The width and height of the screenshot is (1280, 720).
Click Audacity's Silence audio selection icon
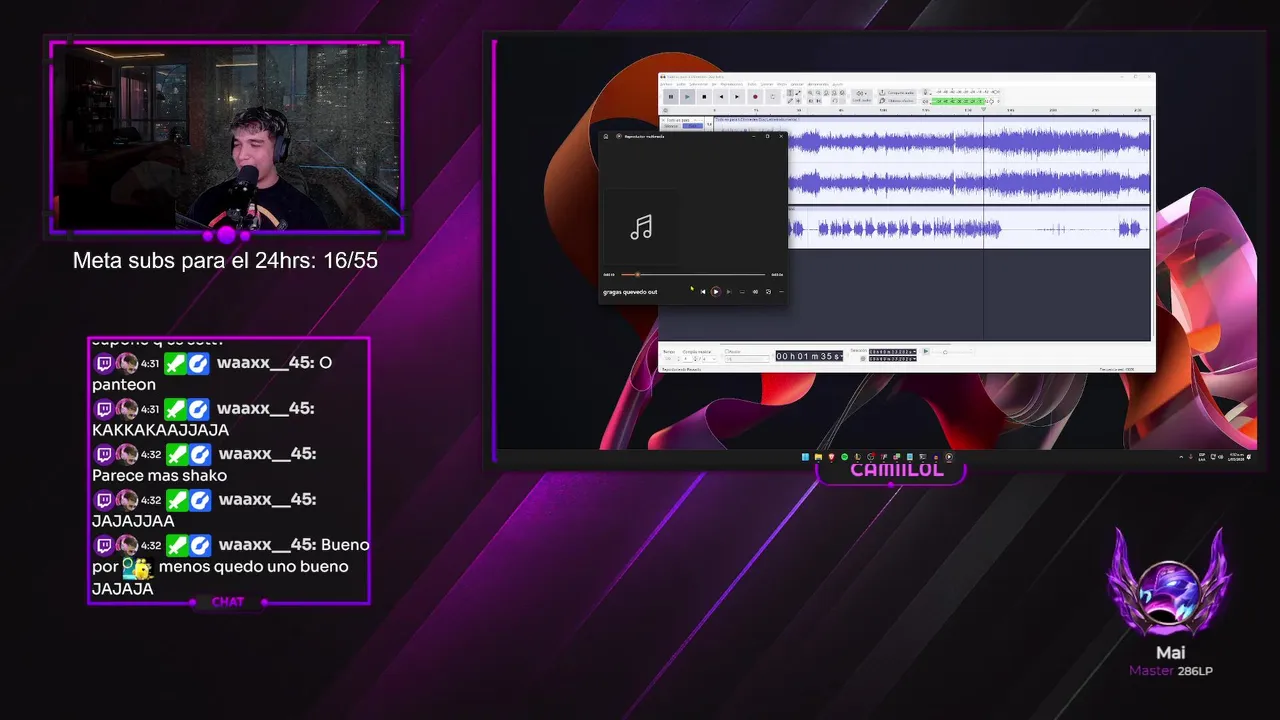(819, 101)
